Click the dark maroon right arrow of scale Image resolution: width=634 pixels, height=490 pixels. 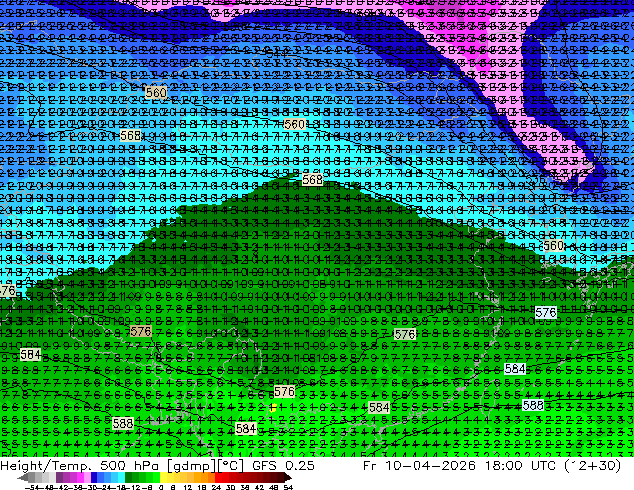[x=288, y=478]
